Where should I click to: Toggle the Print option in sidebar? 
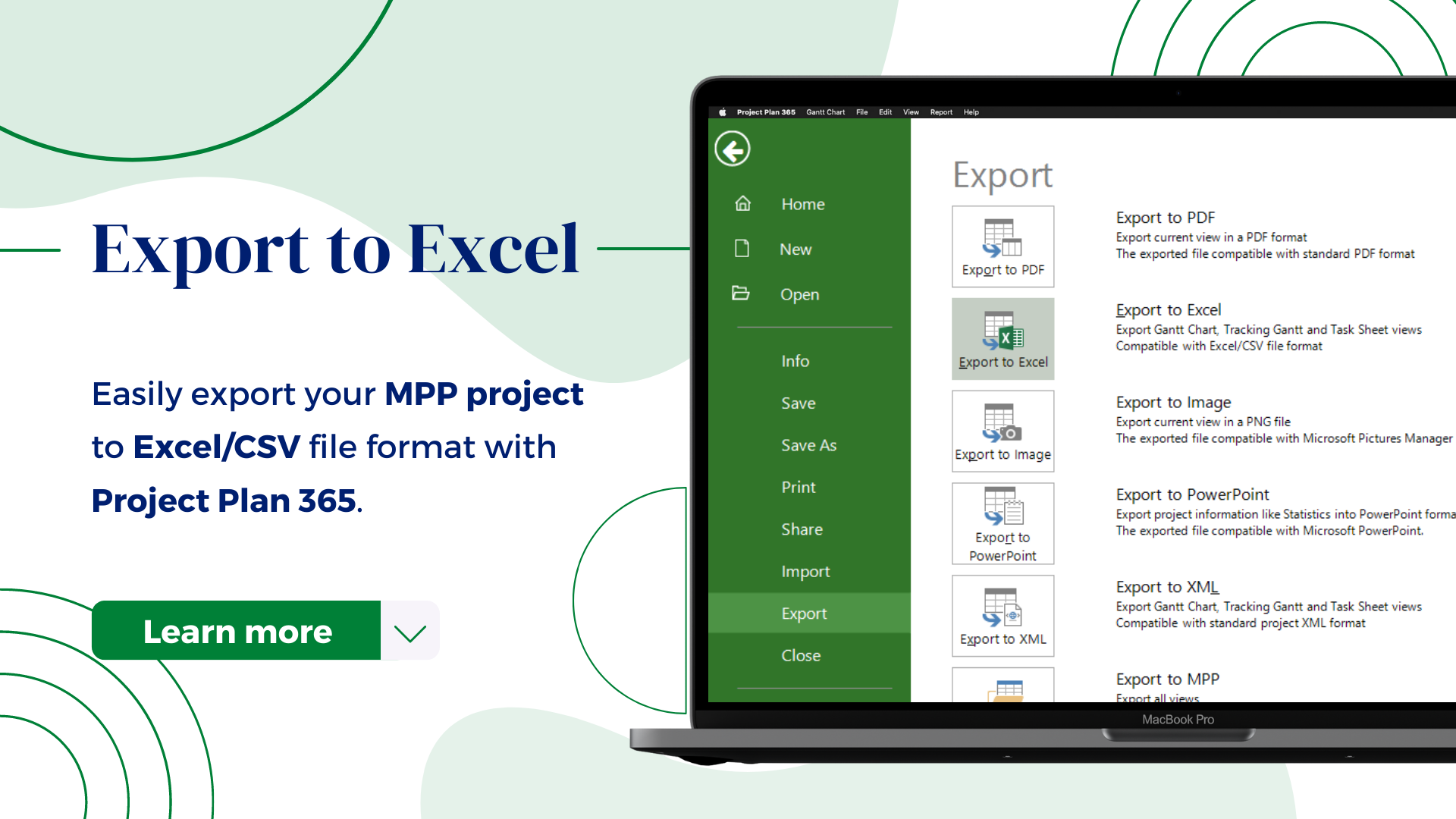799,487
